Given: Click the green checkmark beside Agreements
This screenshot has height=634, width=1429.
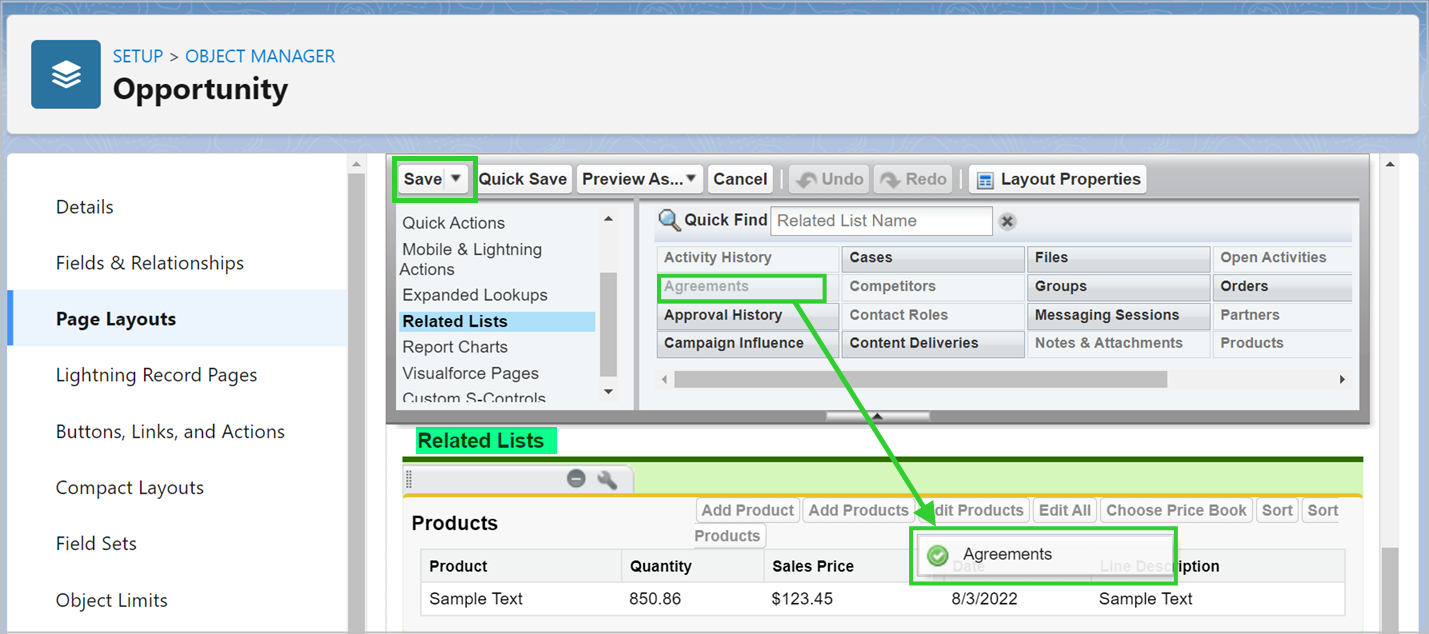Looking at the screenshot, I should click(x=937, y=555).
